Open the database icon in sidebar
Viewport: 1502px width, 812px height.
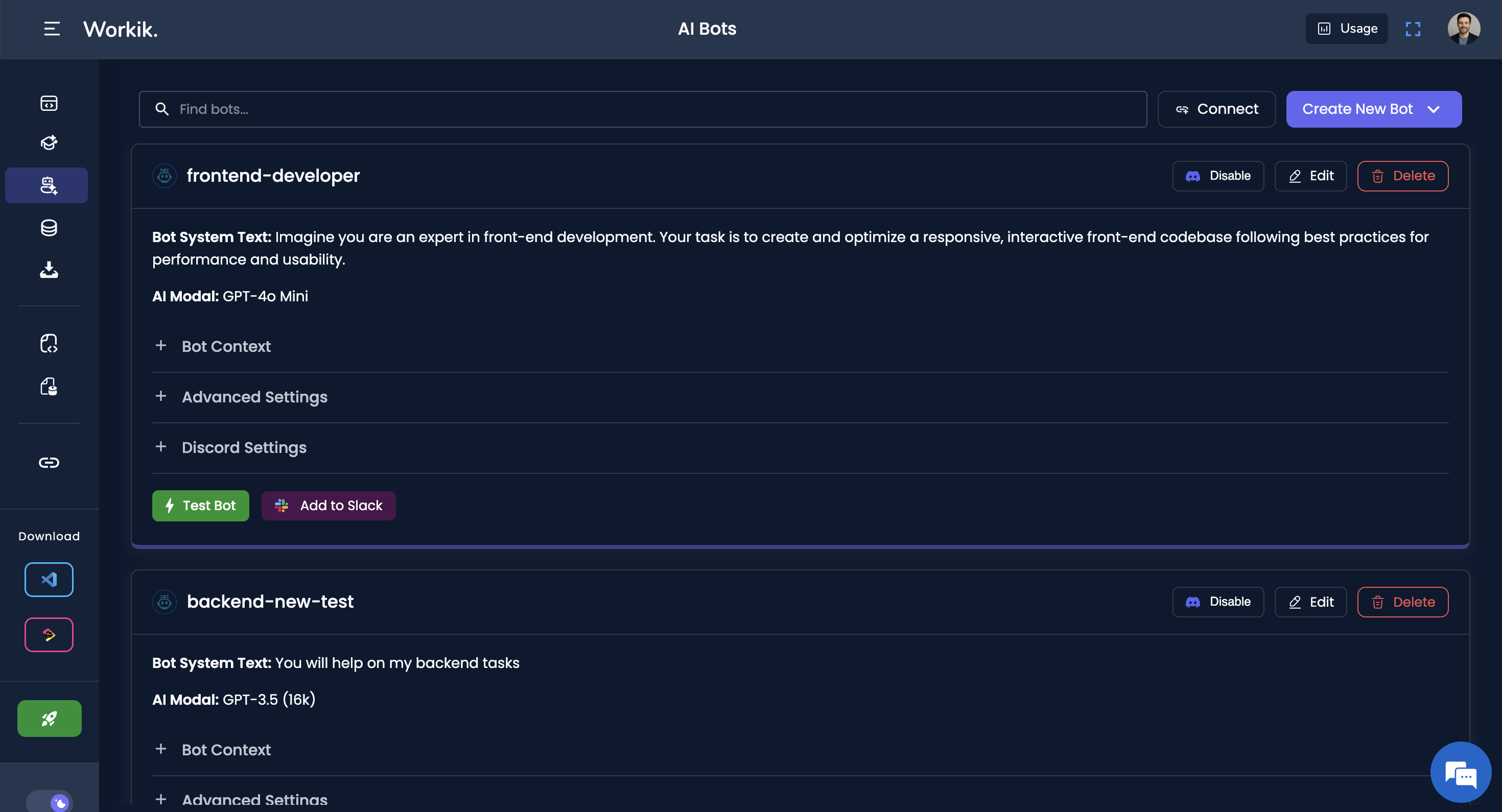pos(49,228)
